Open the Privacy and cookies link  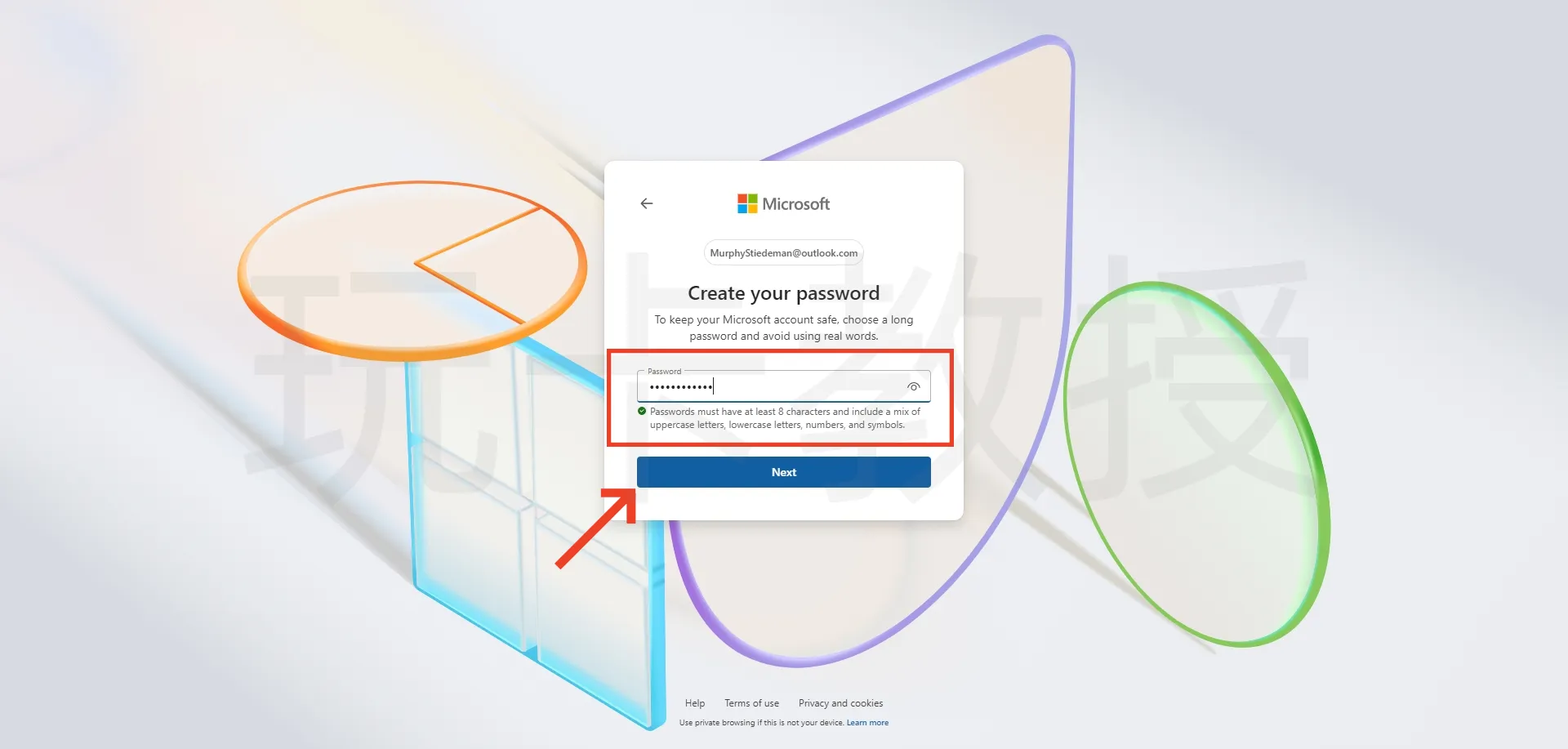[x=840, y=703]
